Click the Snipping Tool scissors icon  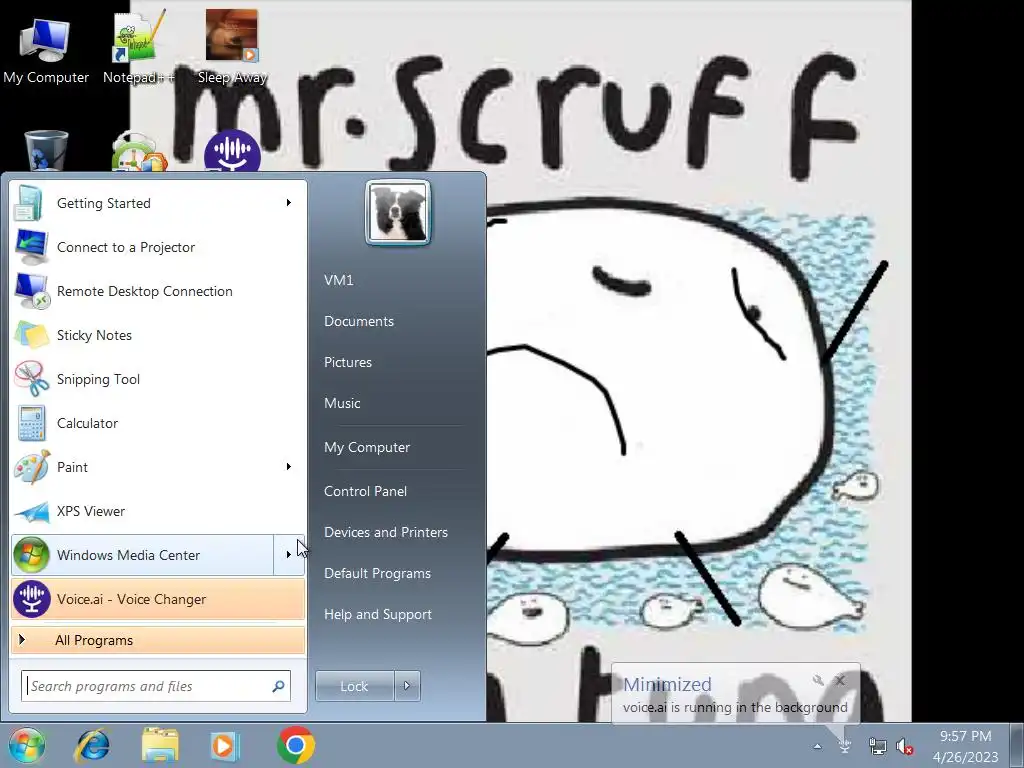coord(31,379)
